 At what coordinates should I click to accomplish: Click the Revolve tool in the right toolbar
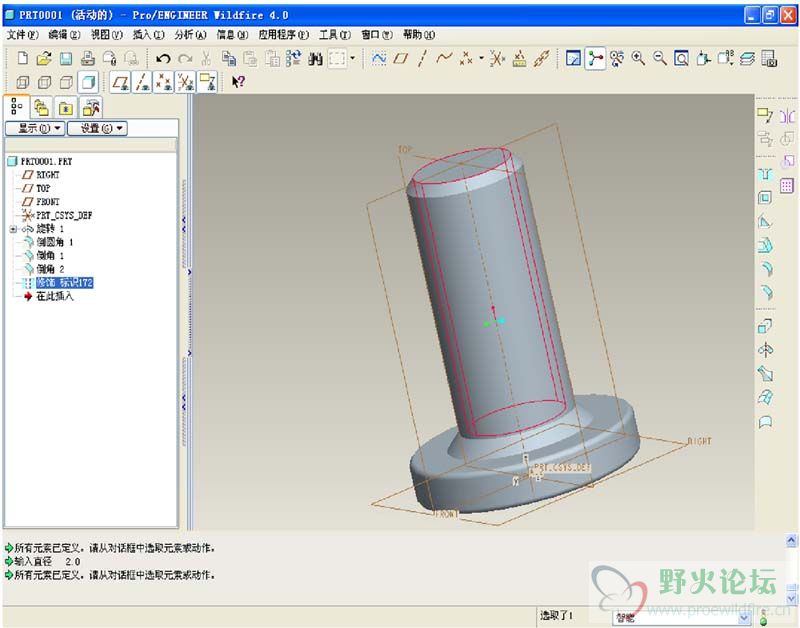click(765, 350)
